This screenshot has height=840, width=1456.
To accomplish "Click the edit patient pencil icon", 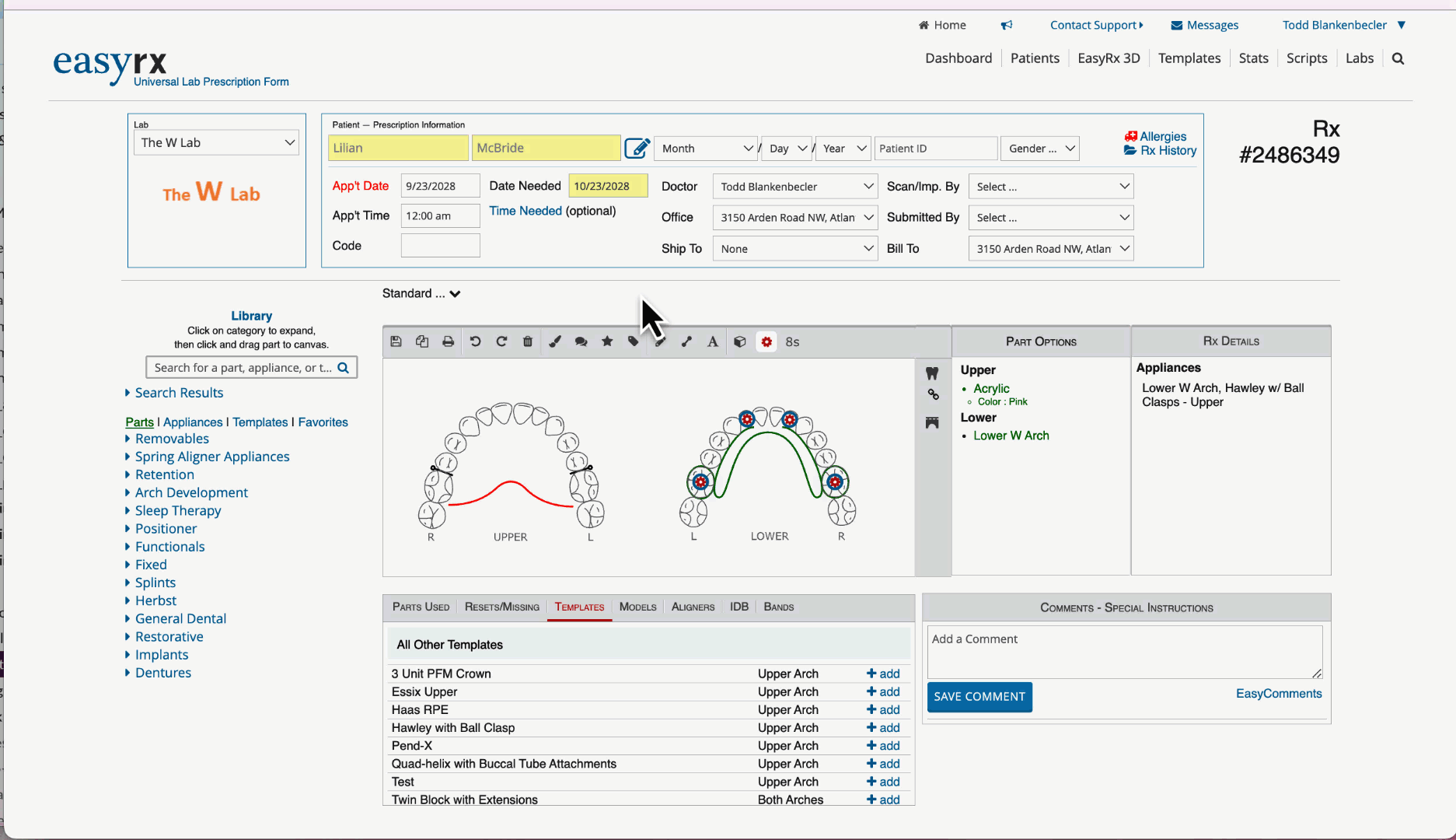I will point(637,148).
